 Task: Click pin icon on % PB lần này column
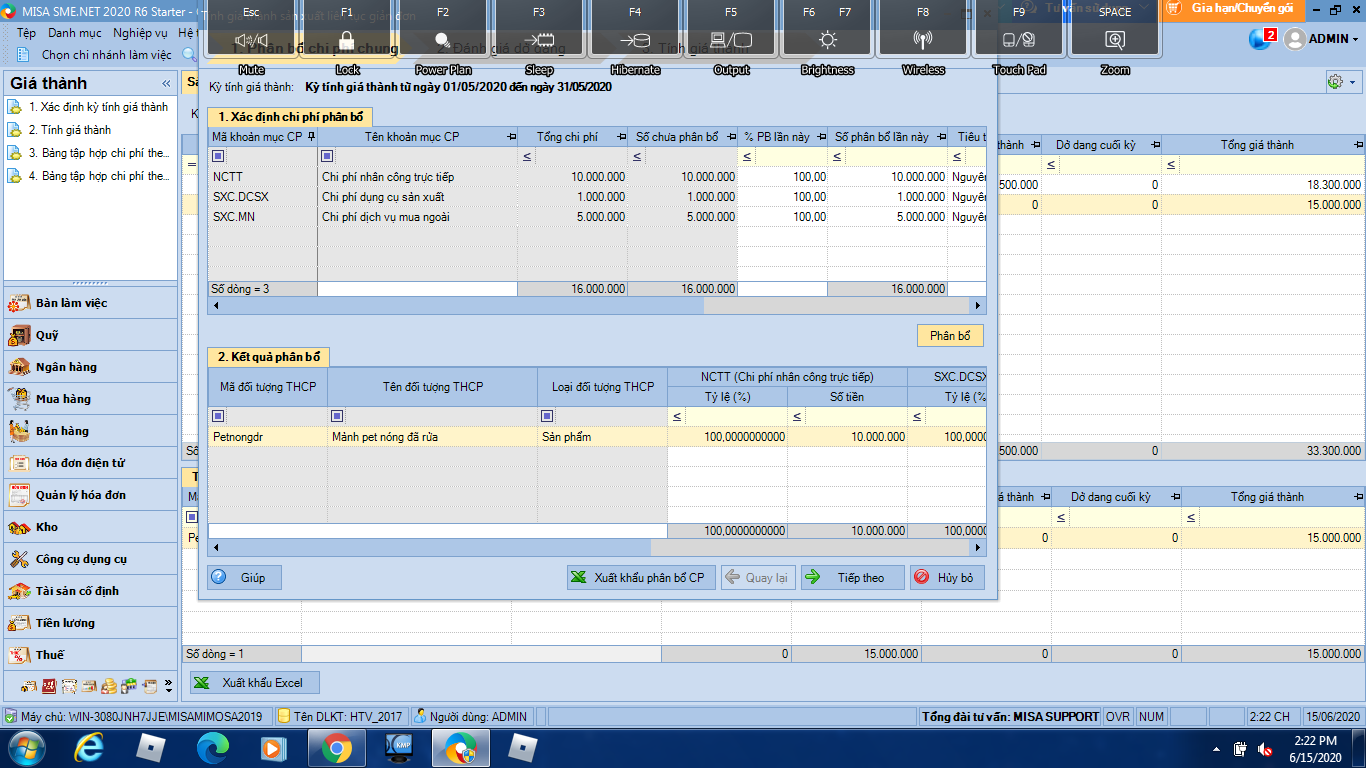click(821, 137)
